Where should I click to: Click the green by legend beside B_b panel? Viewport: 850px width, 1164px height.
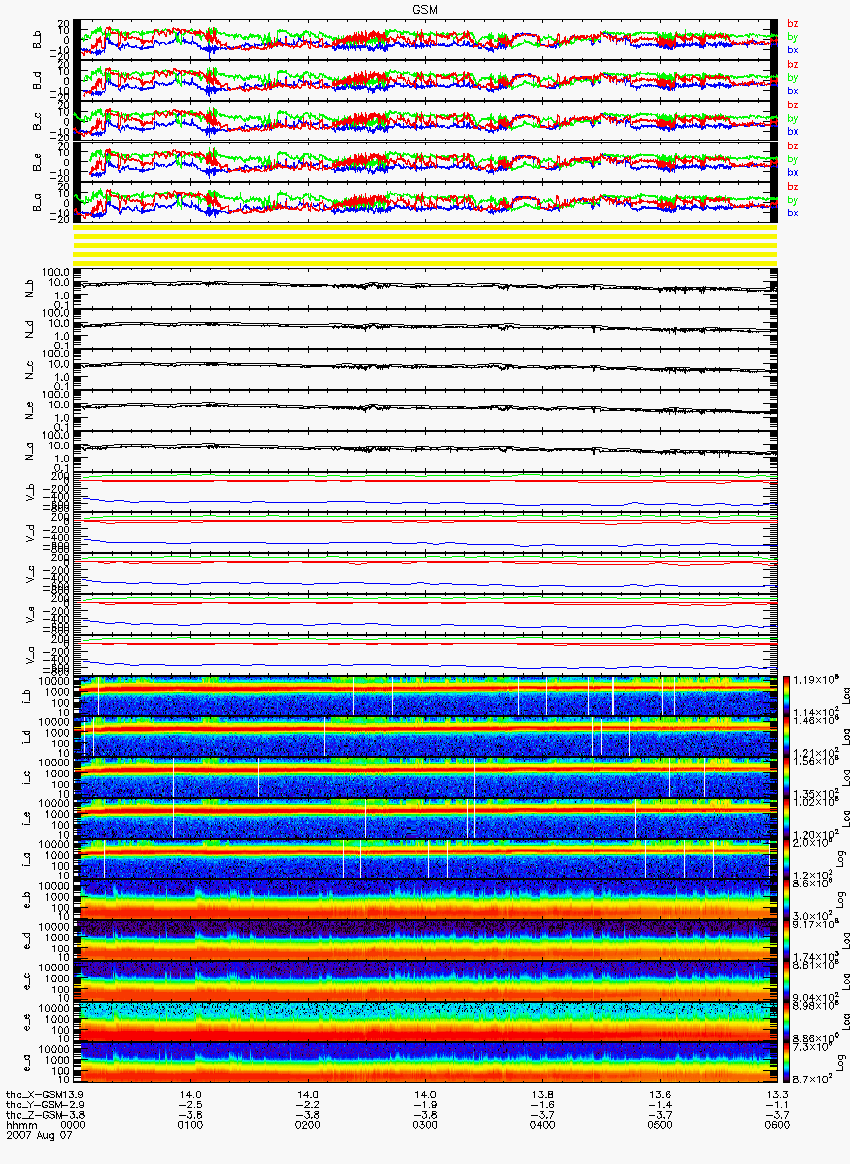(x=792, y=36)
